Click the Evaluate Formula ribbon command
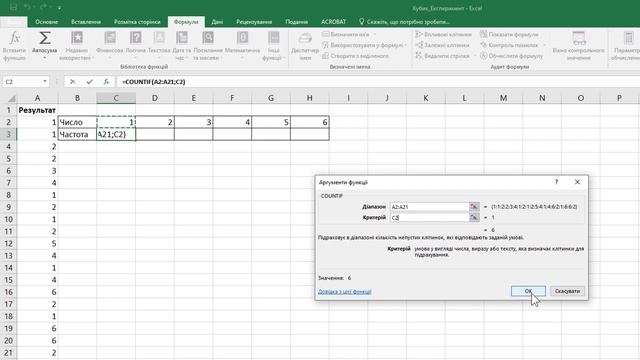Viewport: 640px width, 360px height. tap(512, 56)
